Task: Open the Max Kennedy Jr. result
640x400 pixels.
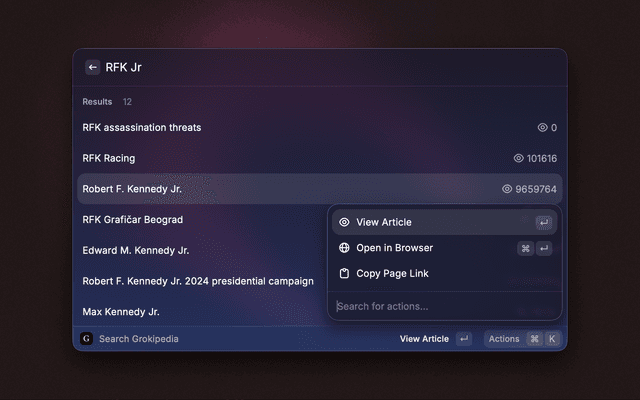Action: [x=121, y=311]
